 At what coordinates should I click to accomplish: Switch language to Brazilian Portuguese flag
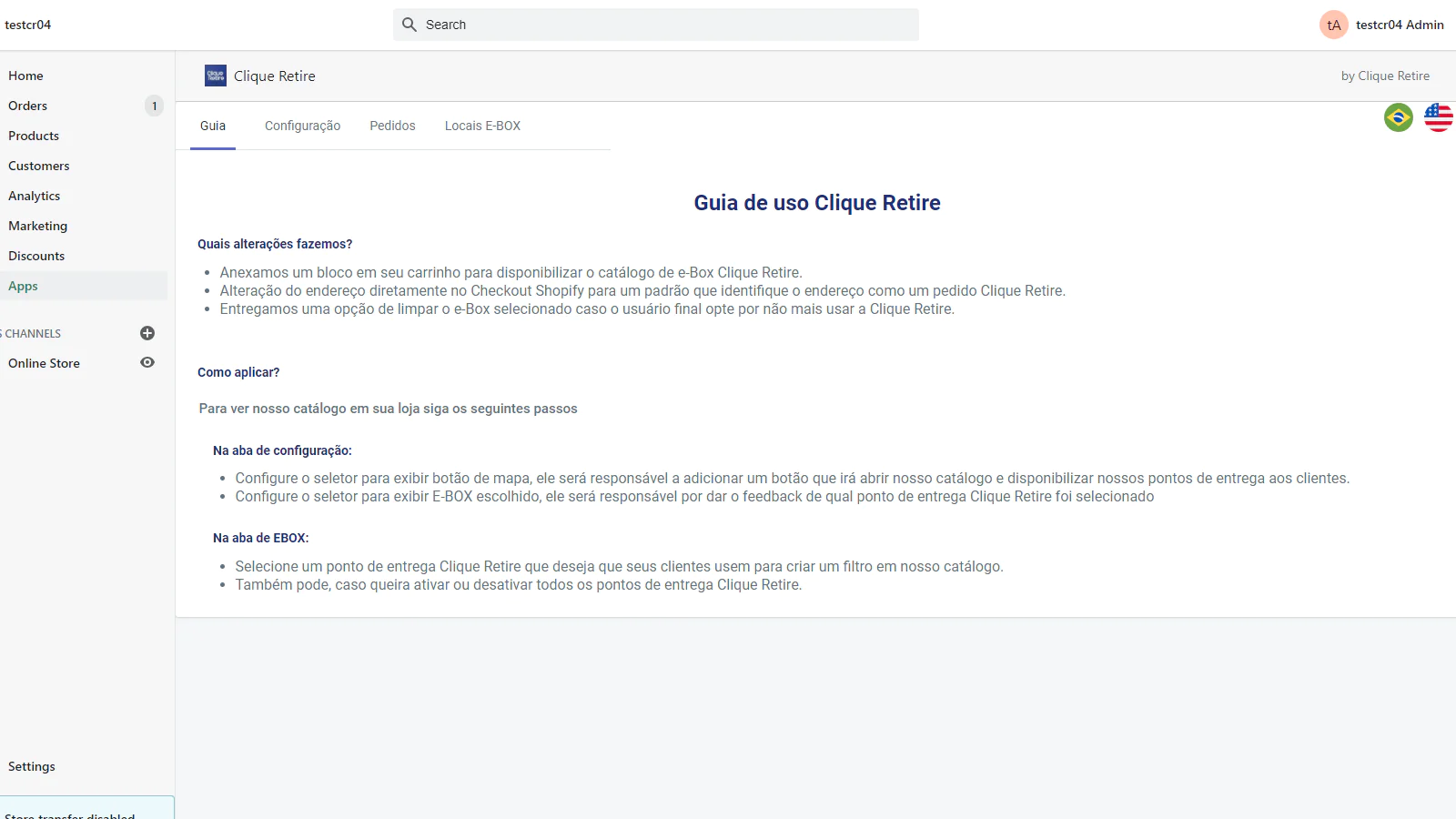coord(1399,117)
